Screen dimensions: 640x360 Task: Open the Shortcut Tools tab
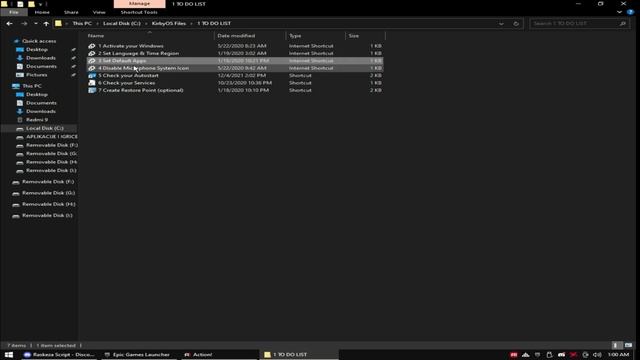click(139, 12)
